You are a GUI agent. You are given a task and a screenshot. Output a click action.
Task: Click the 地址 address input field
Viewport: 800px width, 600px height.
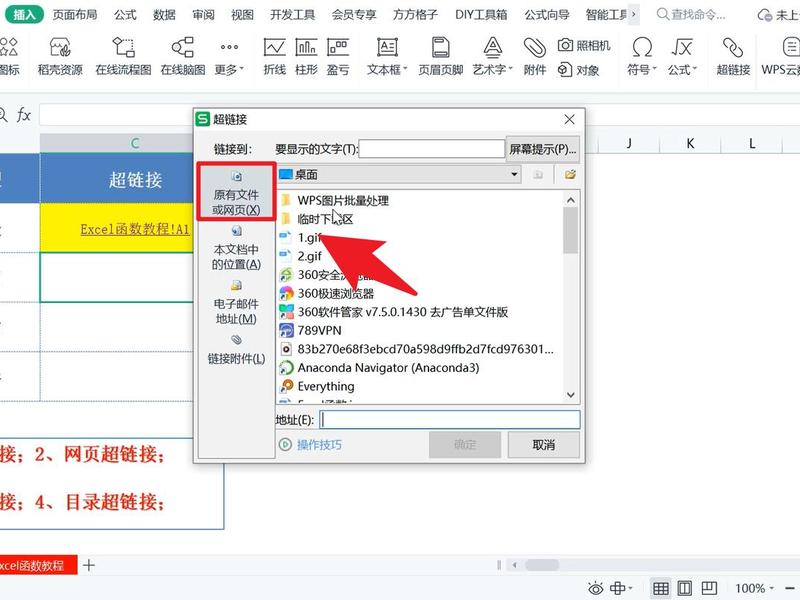click(x=450, y=420)
